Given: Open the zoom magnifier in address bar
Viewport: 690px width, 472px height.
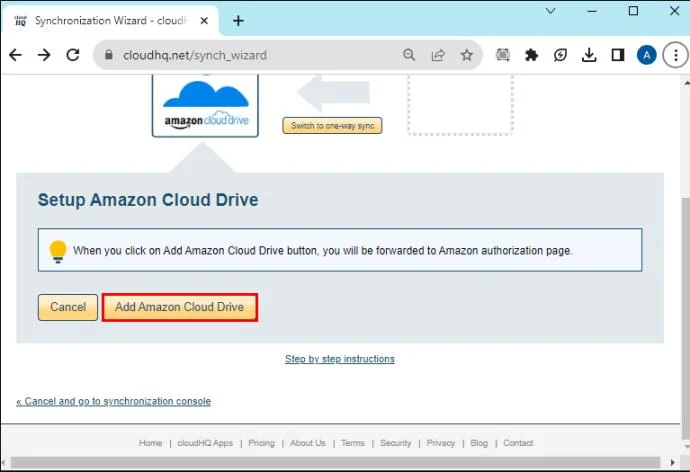Looking at the screenshot, I should (409, 55).
